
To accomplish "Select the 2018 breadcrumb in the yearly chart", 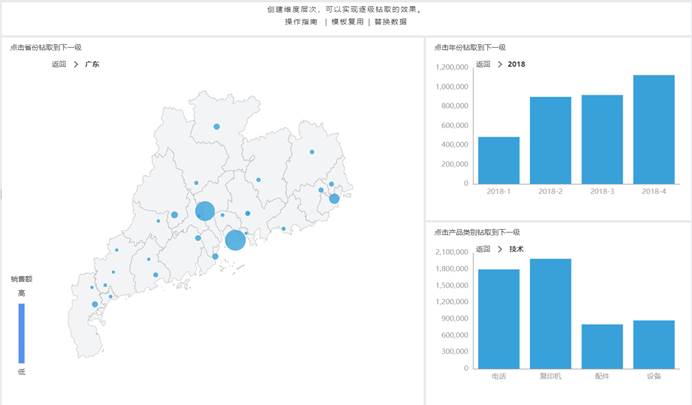I will (516, 64).
